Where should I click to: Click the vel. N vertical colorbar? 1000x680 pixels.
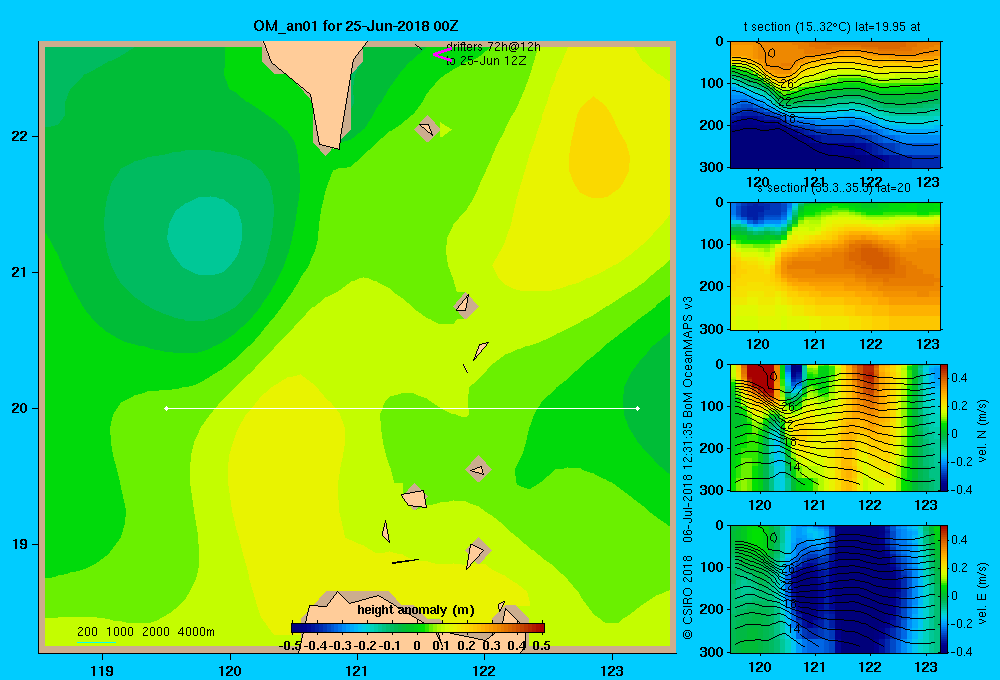[944, 427]
